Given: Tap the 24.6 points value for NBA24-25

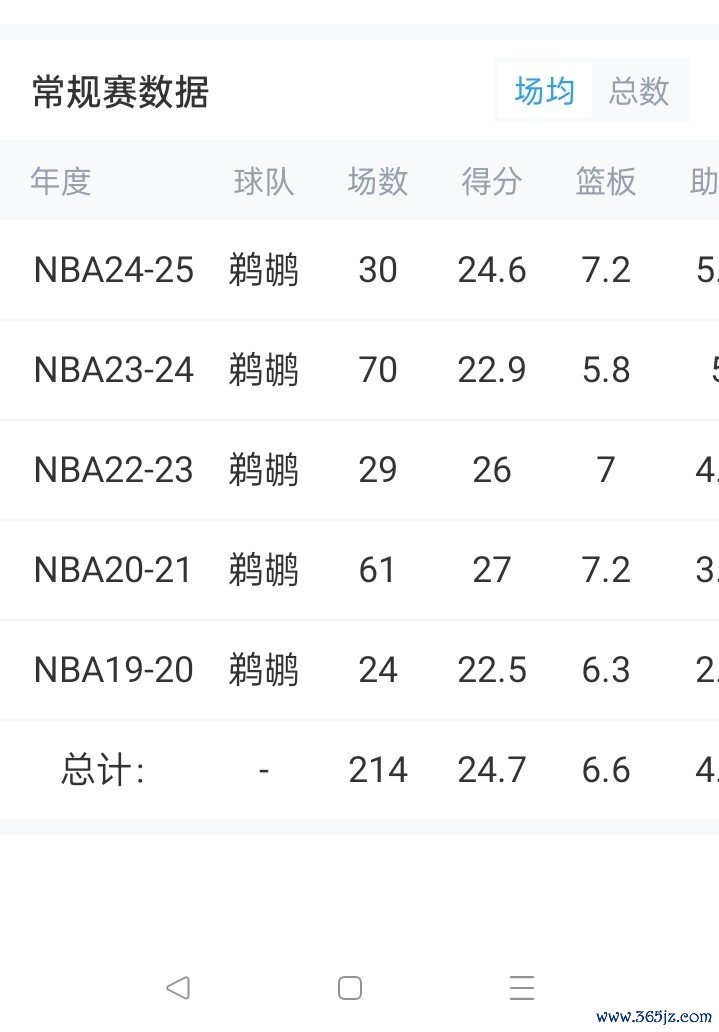Looking at the screenshot, I should [x=492, y=270].
